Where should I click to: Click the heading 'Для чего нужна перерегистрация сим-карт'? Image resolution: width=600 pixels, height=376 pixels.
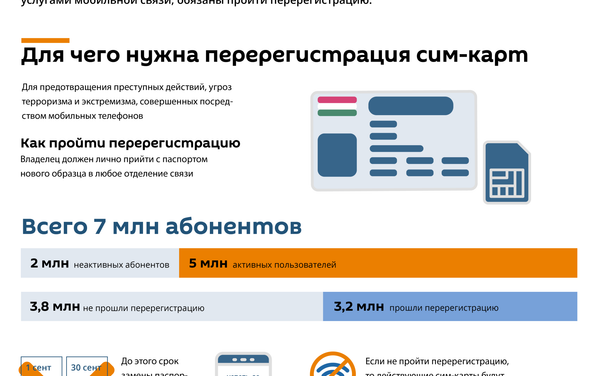point(274,55)
